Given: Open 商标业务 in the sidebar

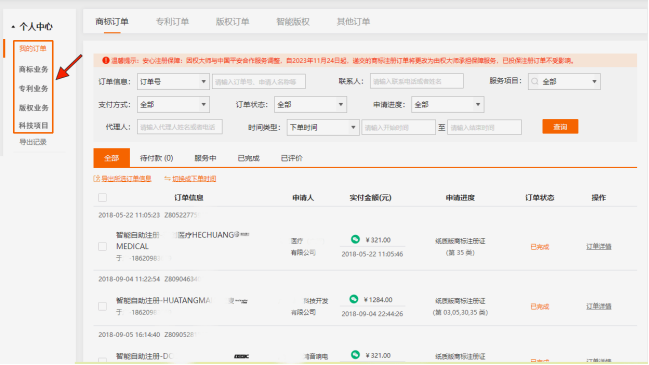Looking at the screenshot, I should click(34, 69).
